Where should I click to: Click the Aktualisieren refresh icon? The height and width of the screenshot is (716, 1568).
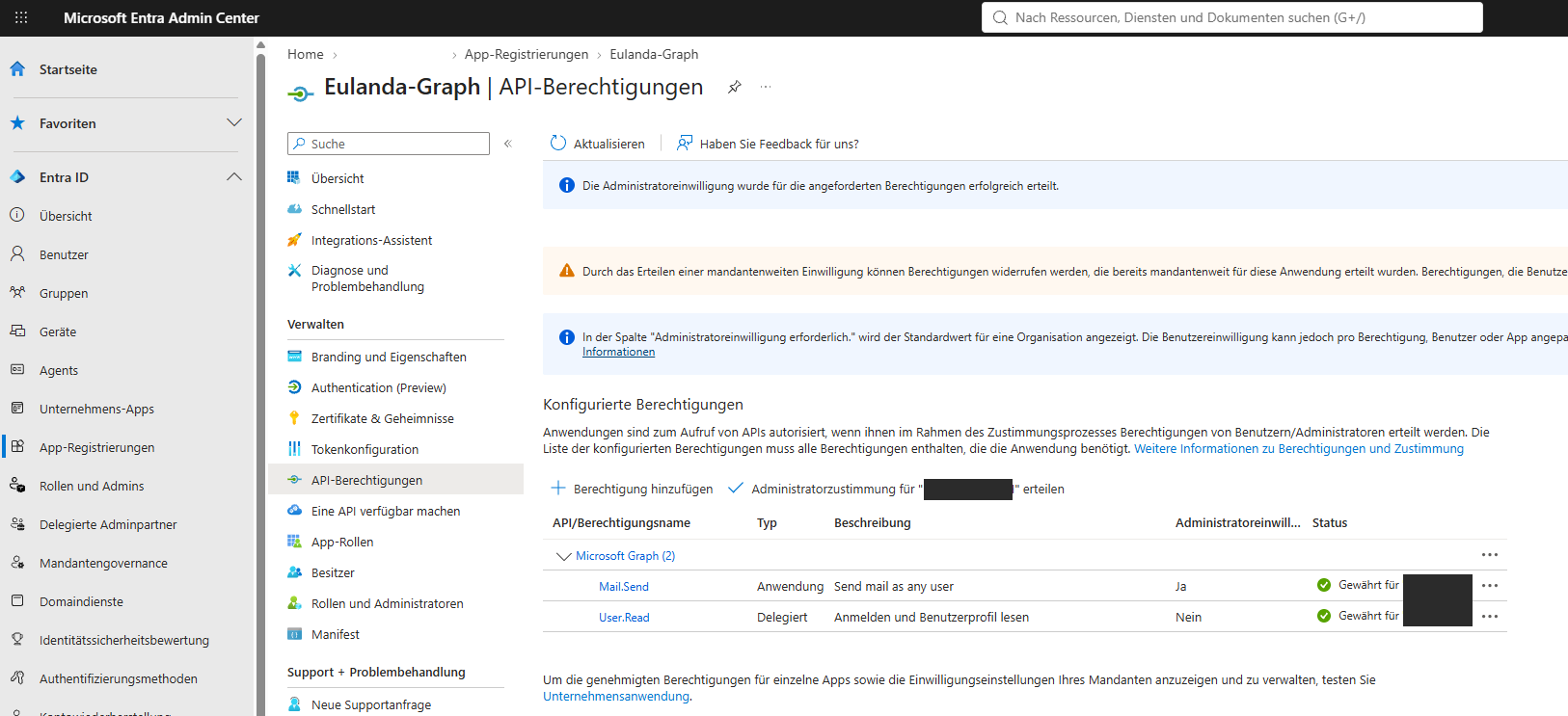tap(557, 143)
